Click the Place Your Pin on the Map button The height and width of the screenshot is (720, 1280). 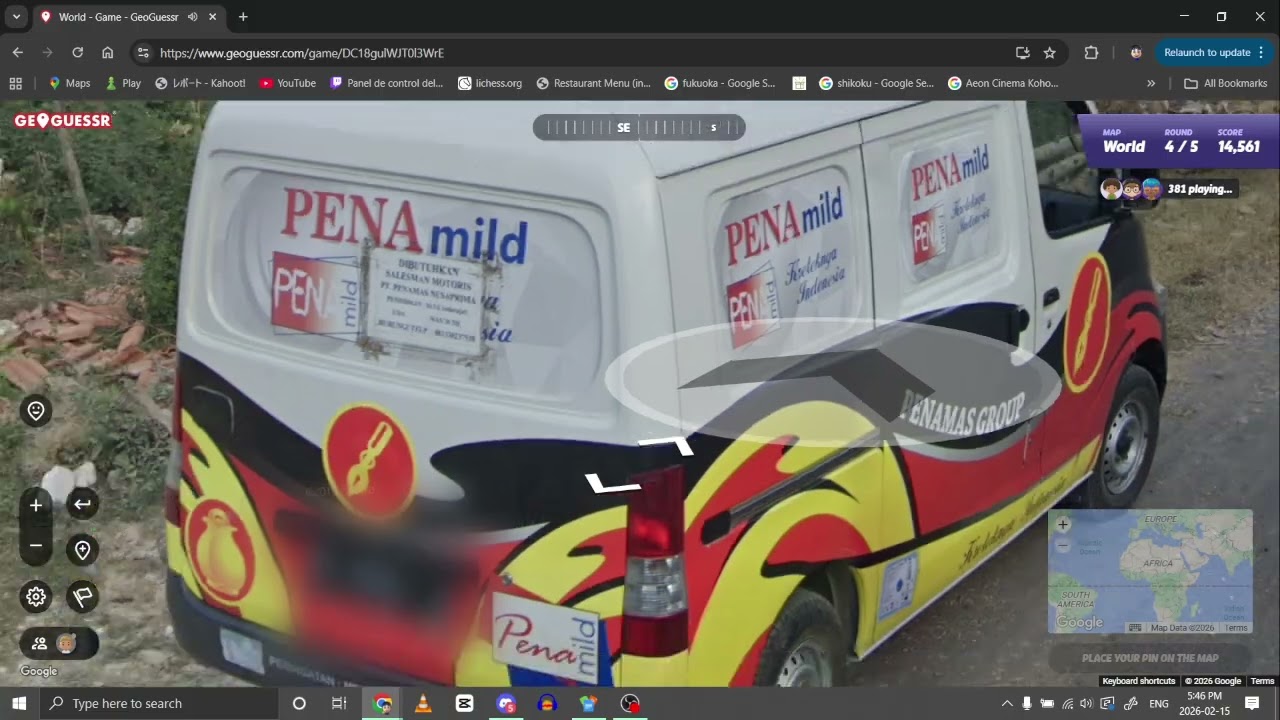[x=1150, y=658]
